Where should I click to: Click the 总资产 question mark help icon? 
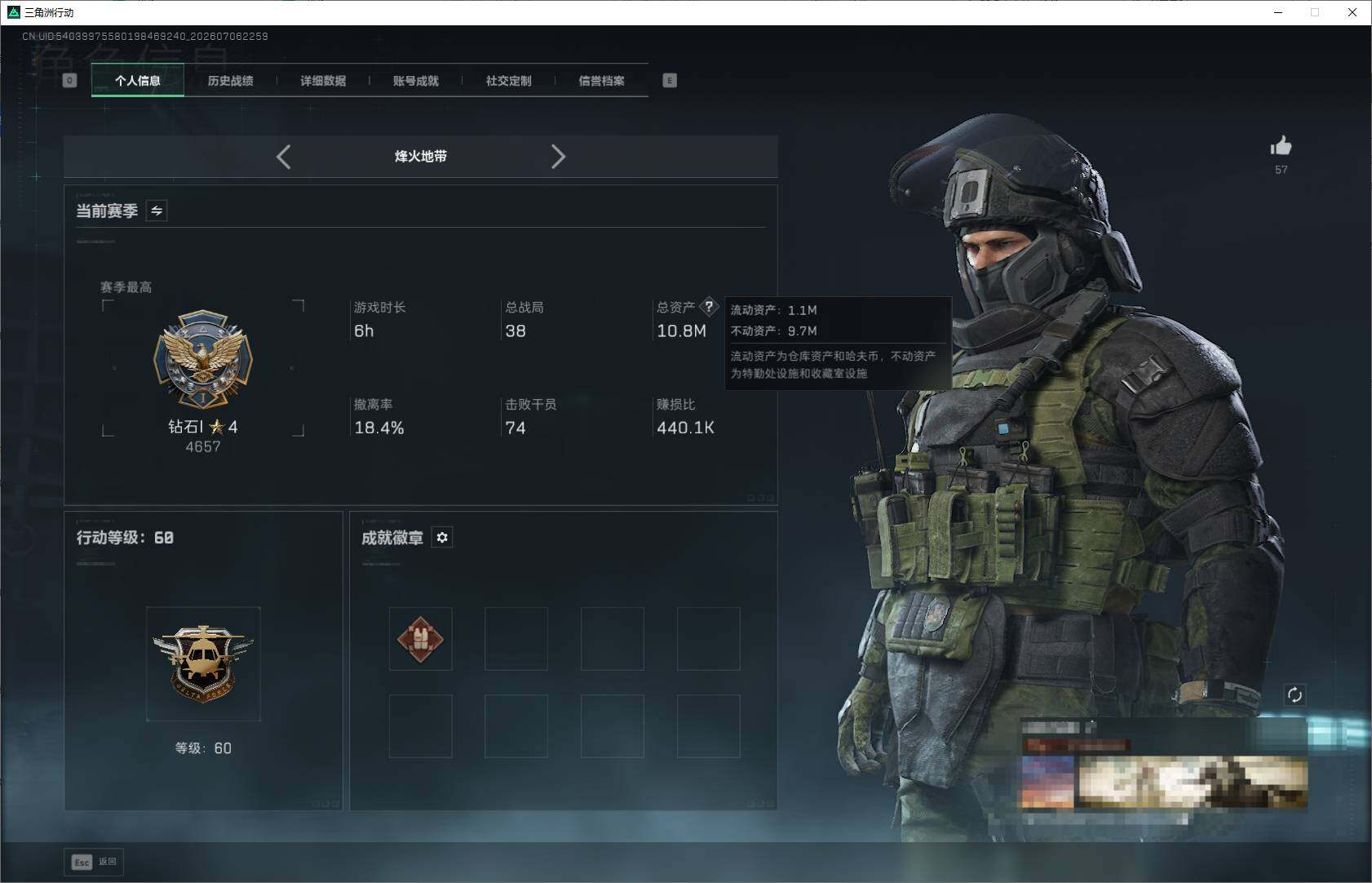coord(710,307)
